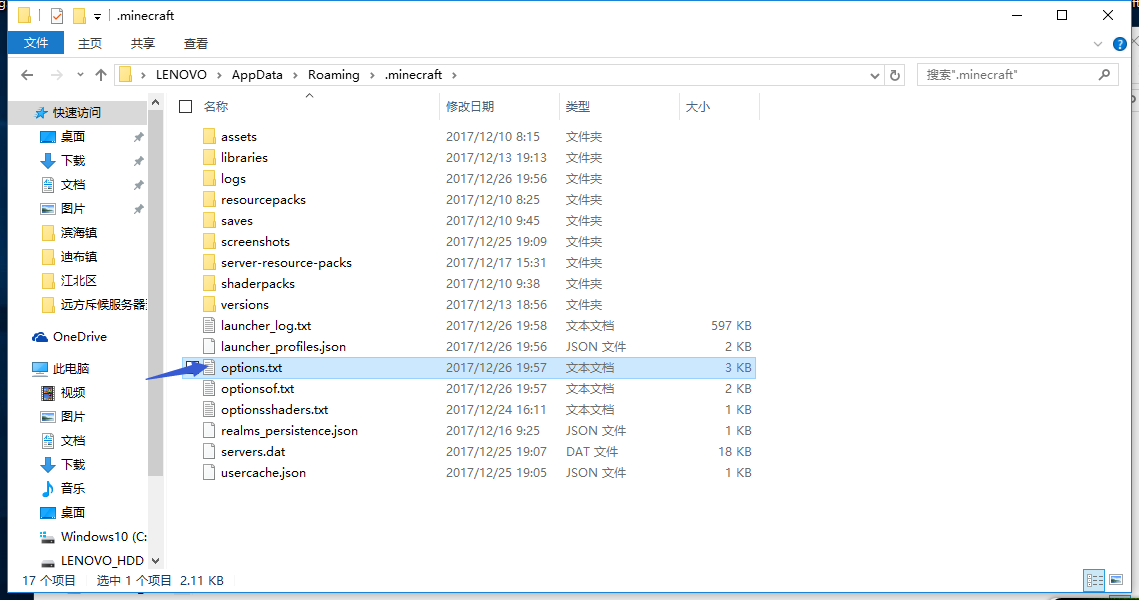Open 音乐 under 此电脑

[x=73, y=489]
